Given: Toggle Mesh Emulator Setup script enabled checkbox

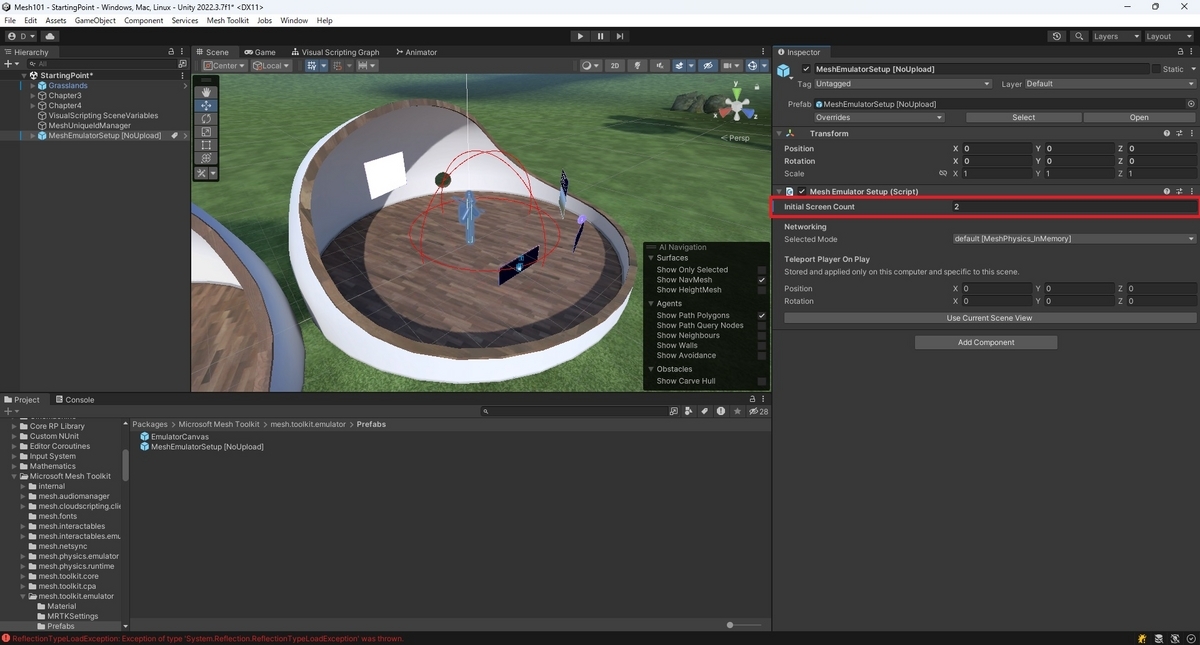Looking at the screenshot, I should [802, 191].
